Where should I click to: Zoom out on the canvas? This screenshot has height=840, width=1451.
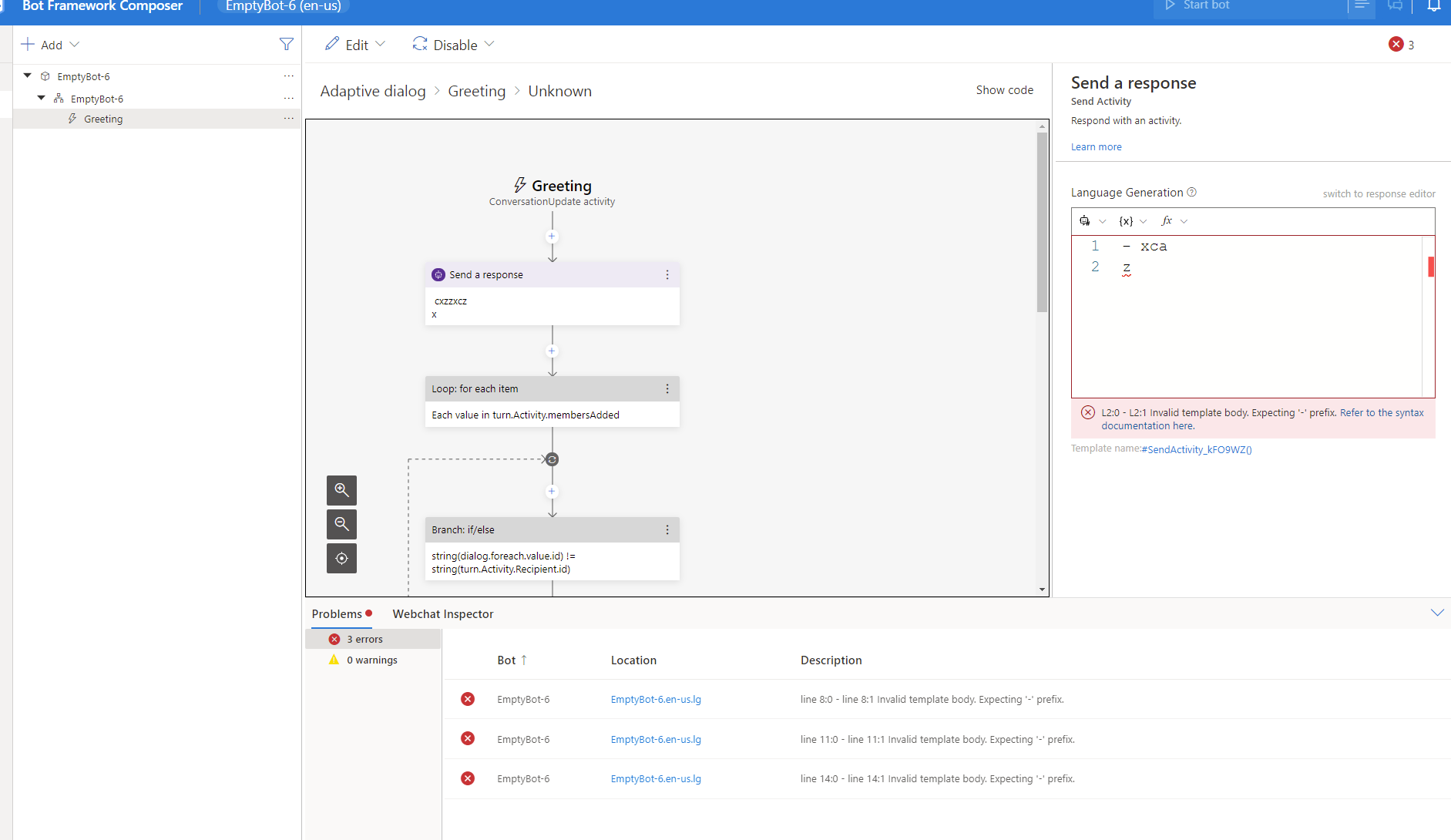click(341, 524)
